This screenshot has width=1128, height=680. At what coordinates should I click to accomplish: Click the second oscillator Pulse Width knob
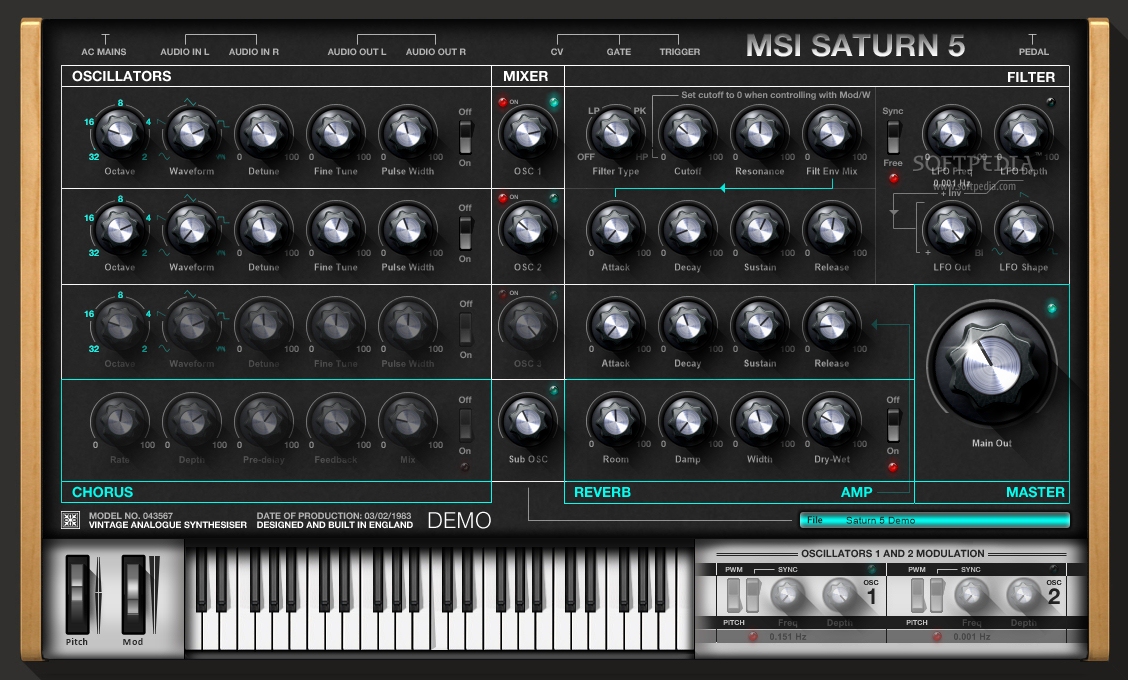(x=407, y=230)
